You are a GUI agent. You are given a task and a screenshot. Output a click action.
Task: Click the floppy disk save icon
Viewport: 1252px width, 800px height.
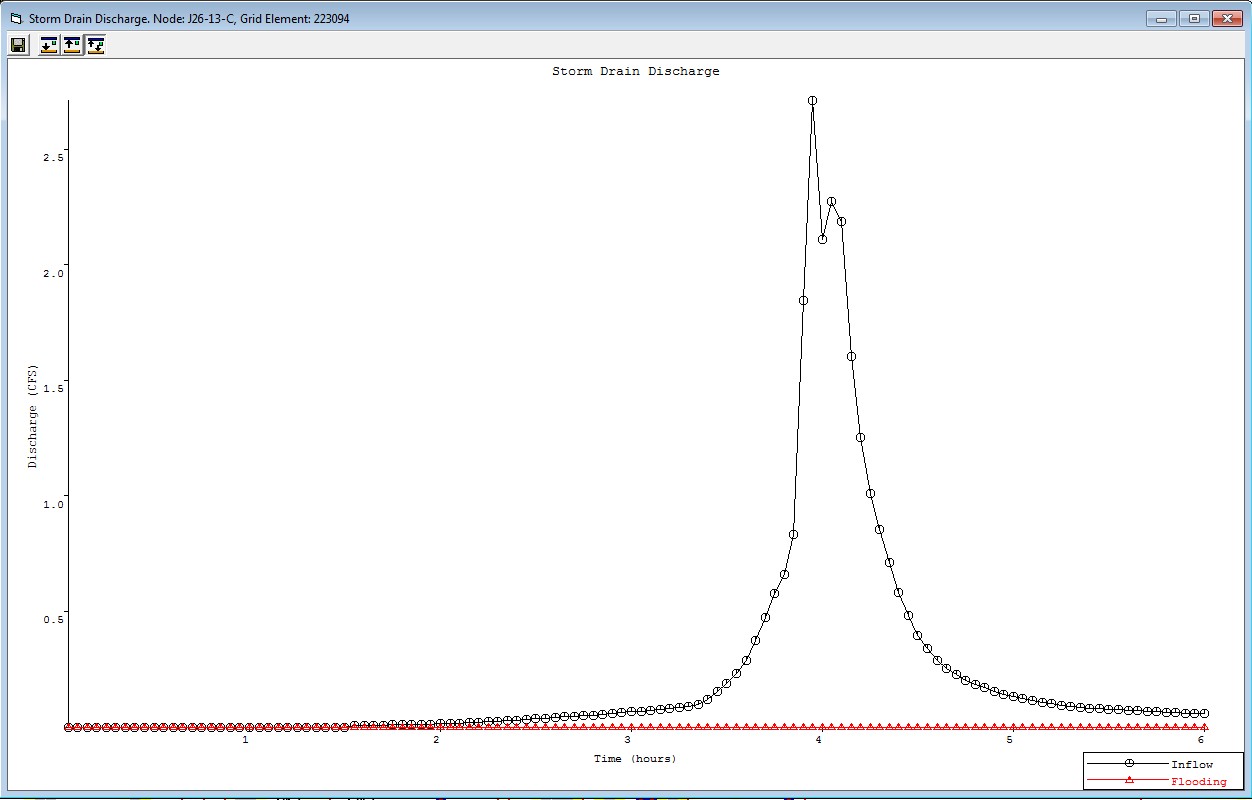[18, 45]
